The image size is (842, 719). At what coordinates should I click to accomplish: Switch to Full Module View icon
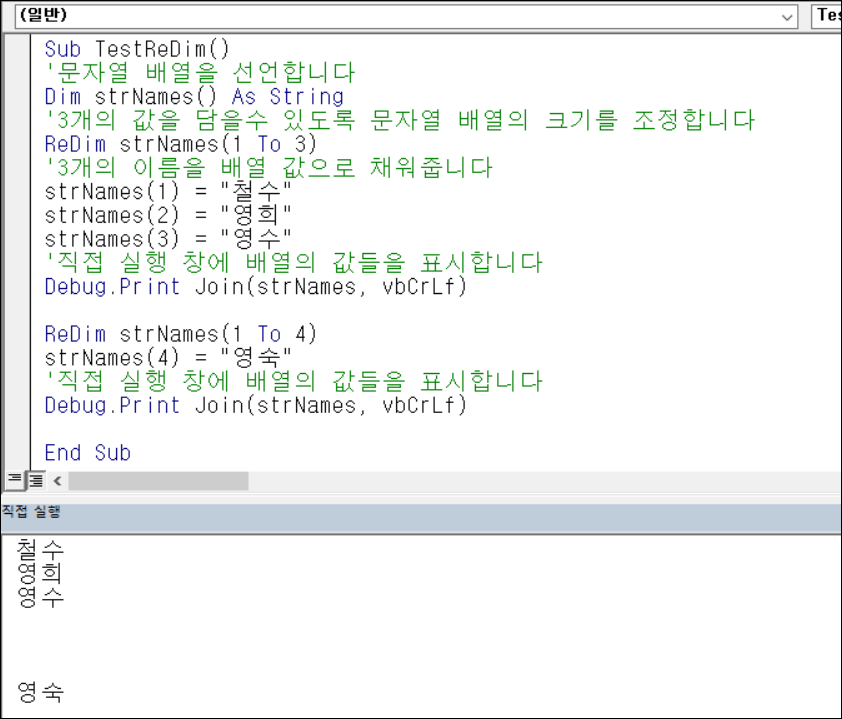coord(36,480)
